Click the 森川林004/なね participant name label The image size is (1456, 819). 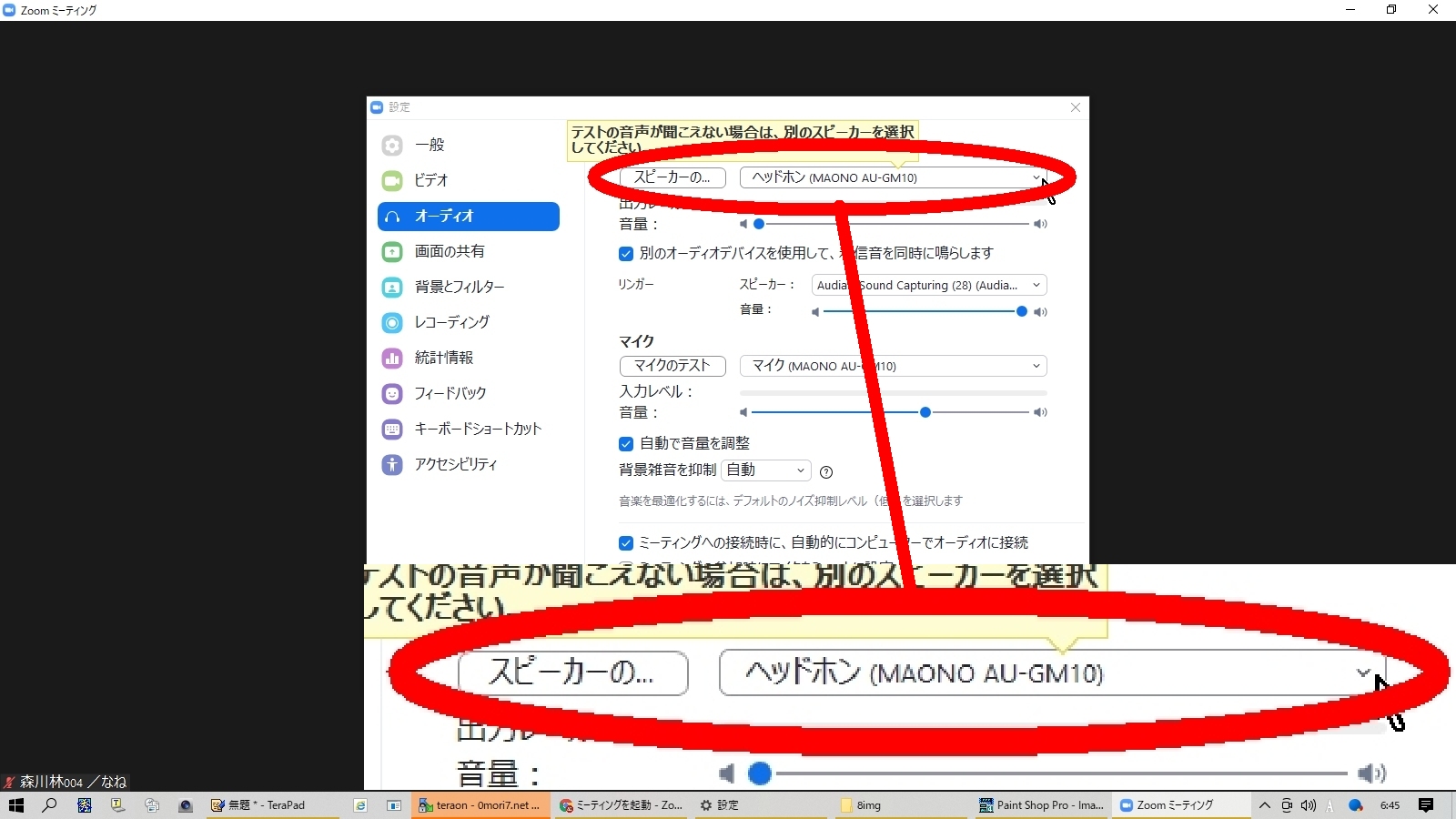point(73,782)
